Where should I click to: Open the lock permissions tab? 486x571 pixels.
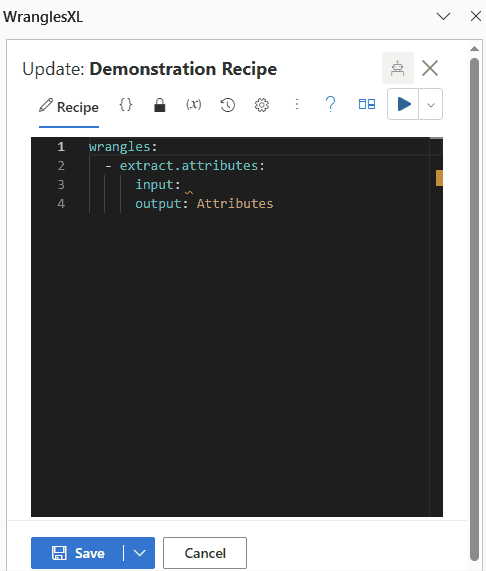tap(159, 105)
